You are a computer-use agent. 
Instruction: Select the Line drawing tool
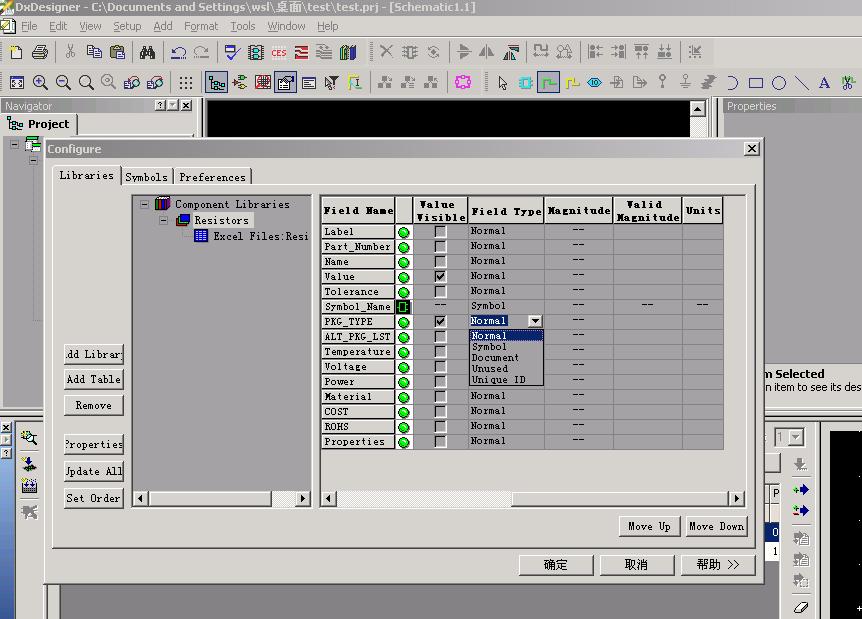pos(802,83)
